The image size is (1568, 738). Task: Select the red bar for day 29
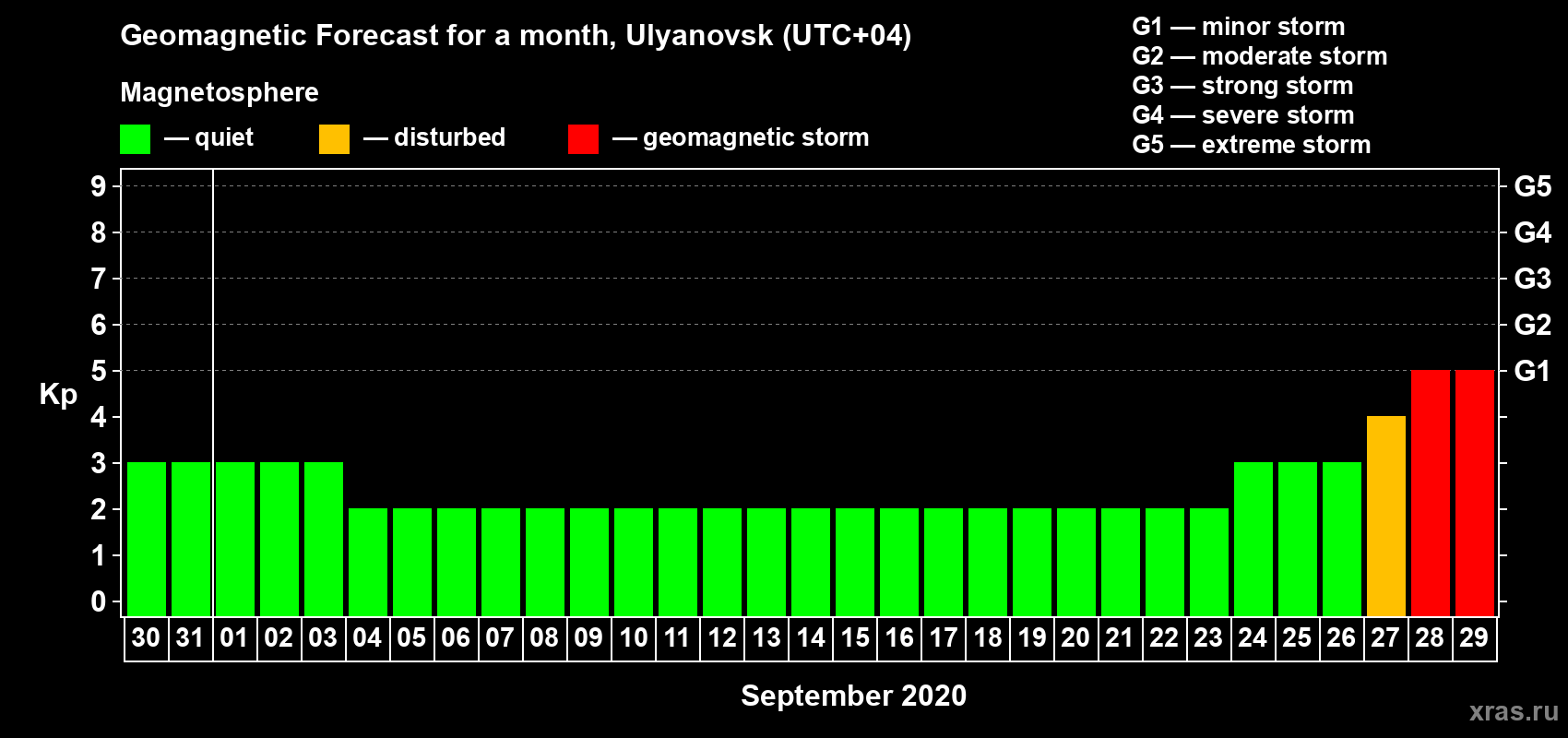point(1475,493)
